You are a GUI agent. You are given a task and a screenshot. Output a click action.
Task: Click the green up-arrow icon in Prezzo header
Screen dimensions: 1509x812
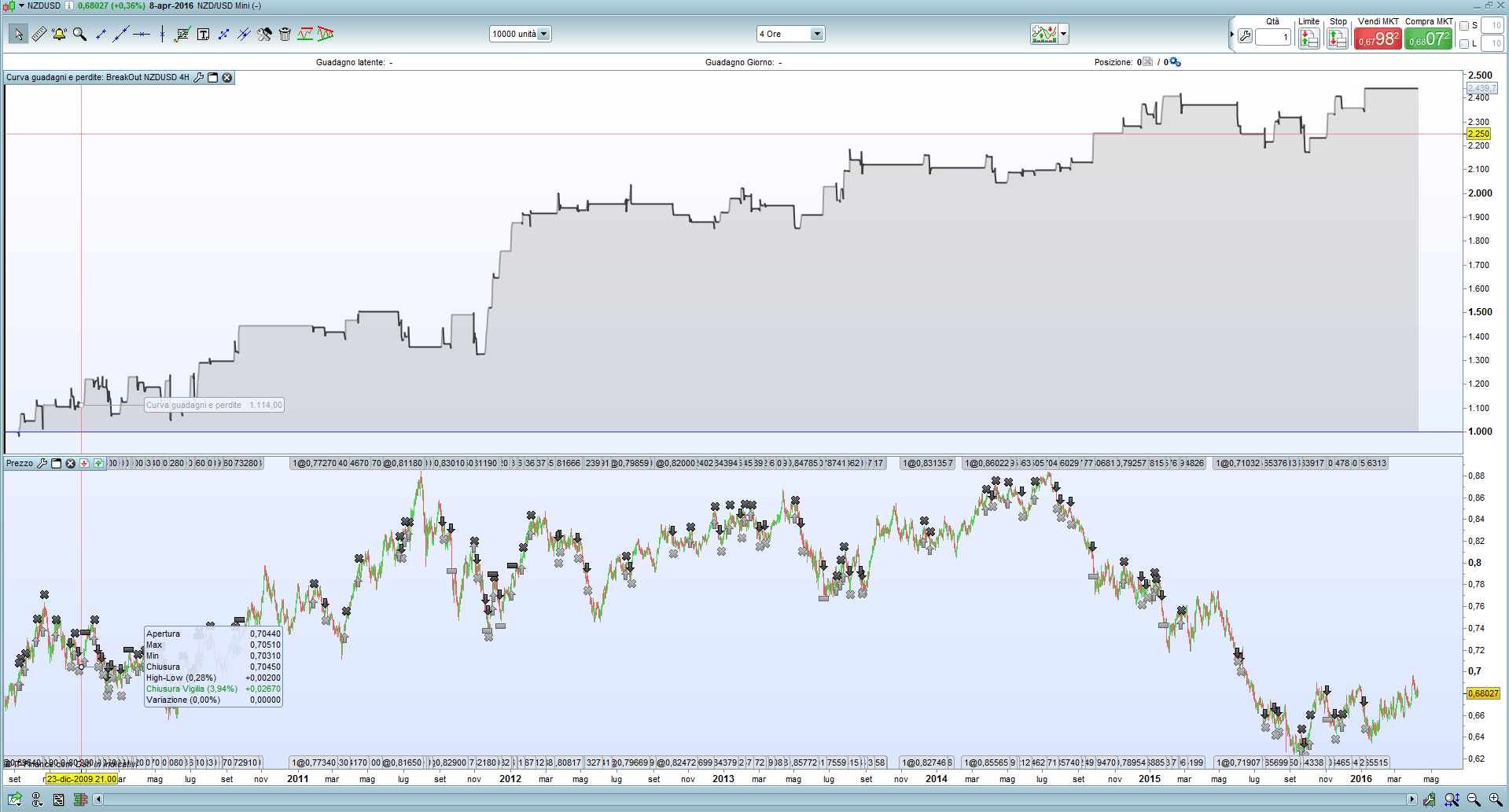click(x=98, y=463)
